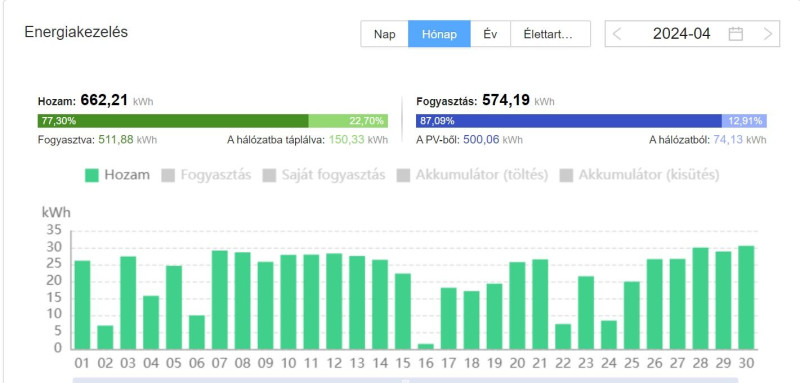Click the dark blue 87,09% bar segment
Screen dimensions: 800x383
pyautogui.click(x=569, y=121)
